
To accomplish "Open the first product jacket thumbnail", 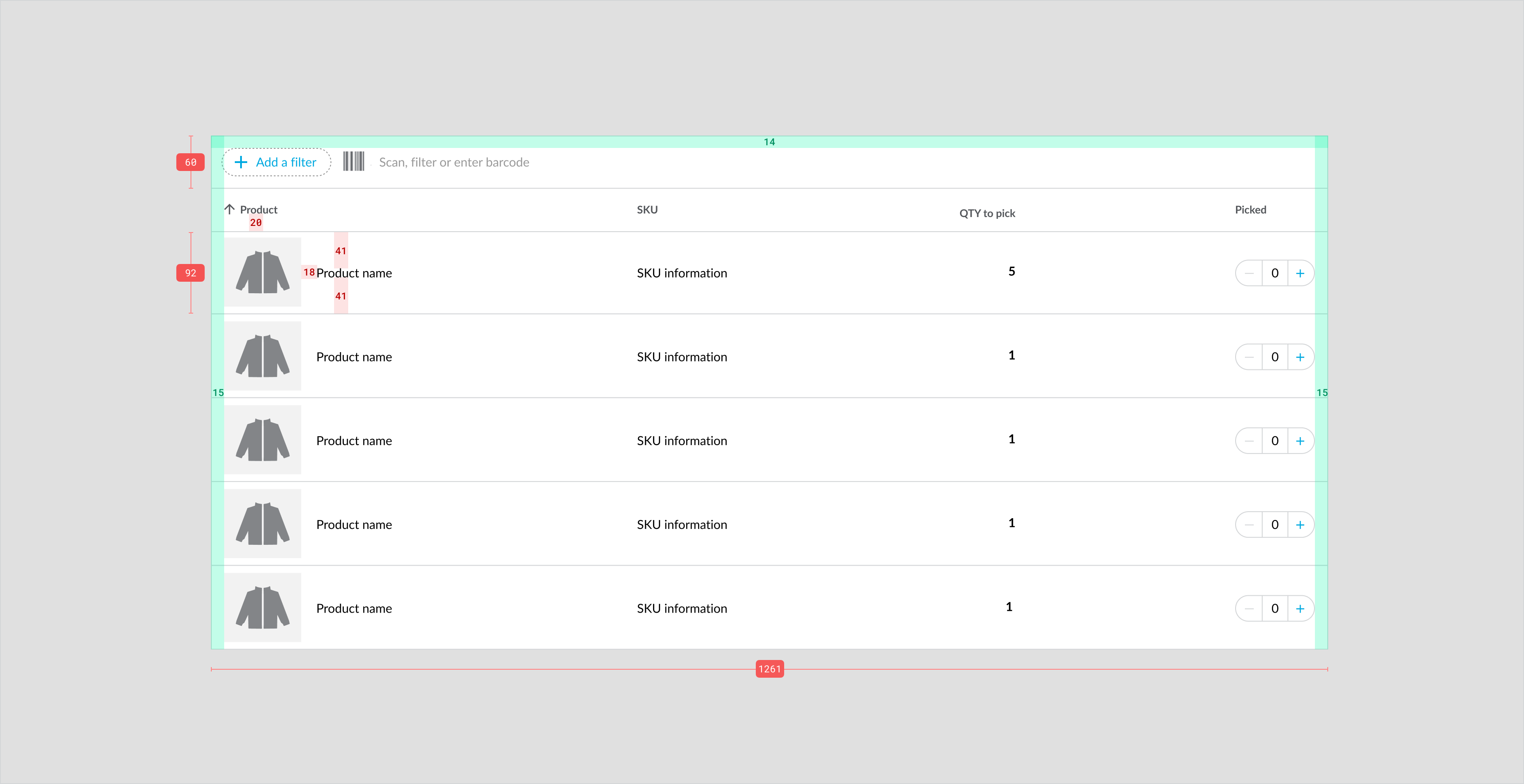I will pos(263,272).
